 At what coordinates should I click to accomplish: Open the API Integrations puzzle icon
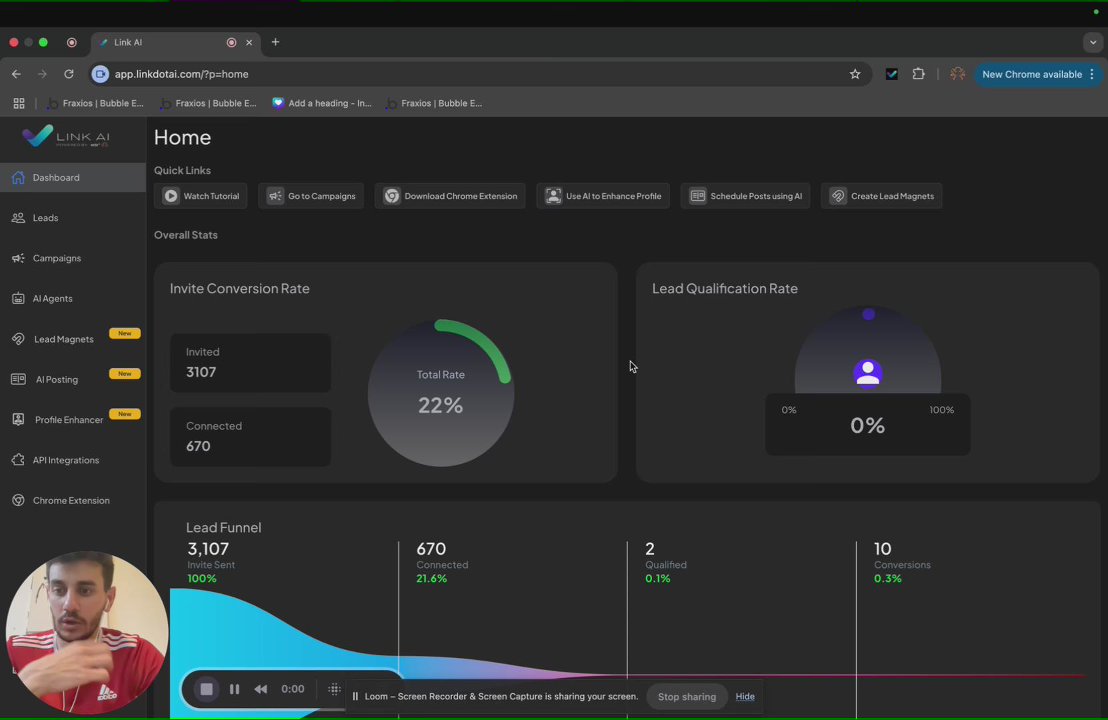tap(18, 460)
